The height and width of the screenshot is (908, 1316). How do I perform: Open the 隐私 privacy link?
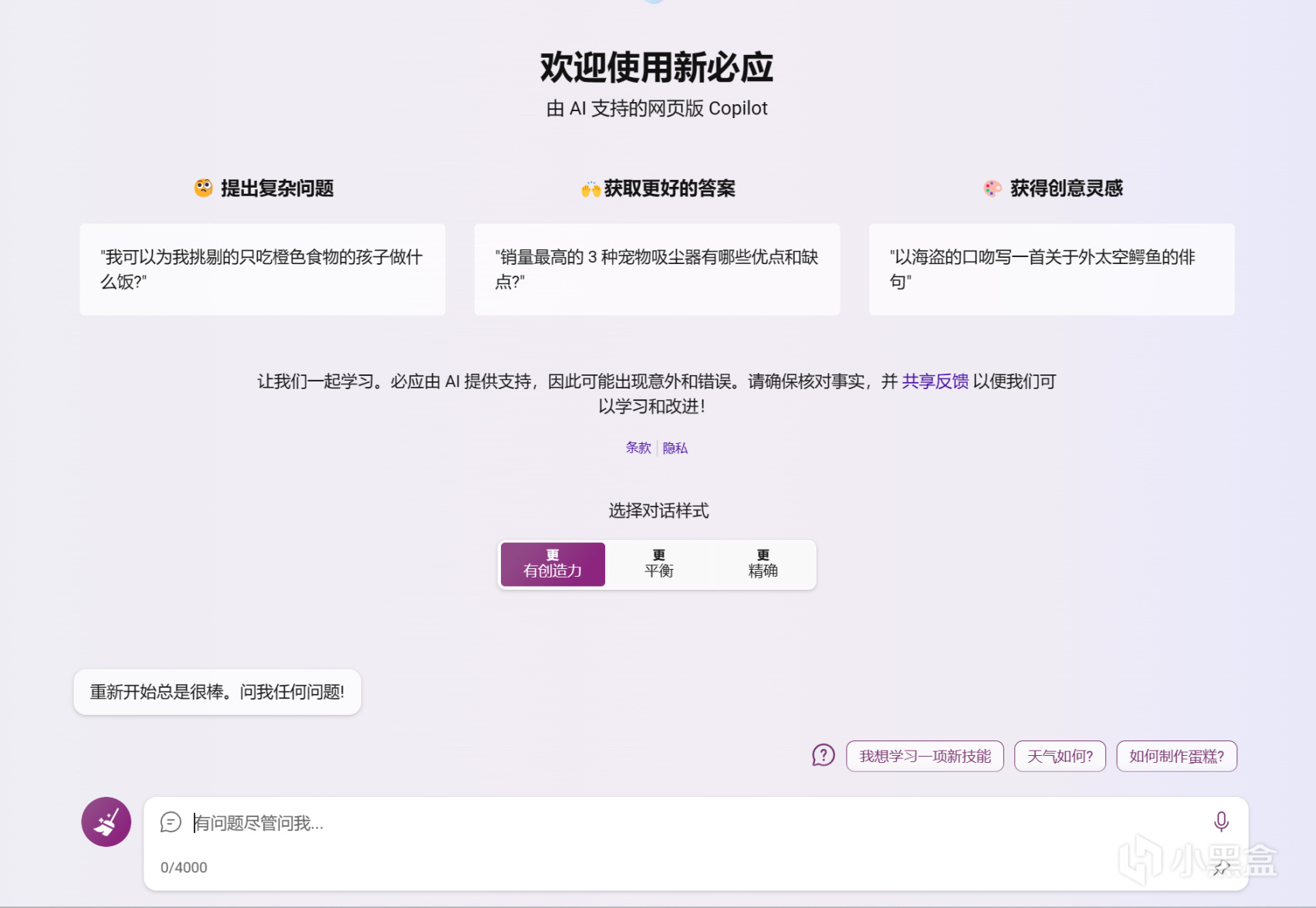pyautogui.click(x=675, y=448)
